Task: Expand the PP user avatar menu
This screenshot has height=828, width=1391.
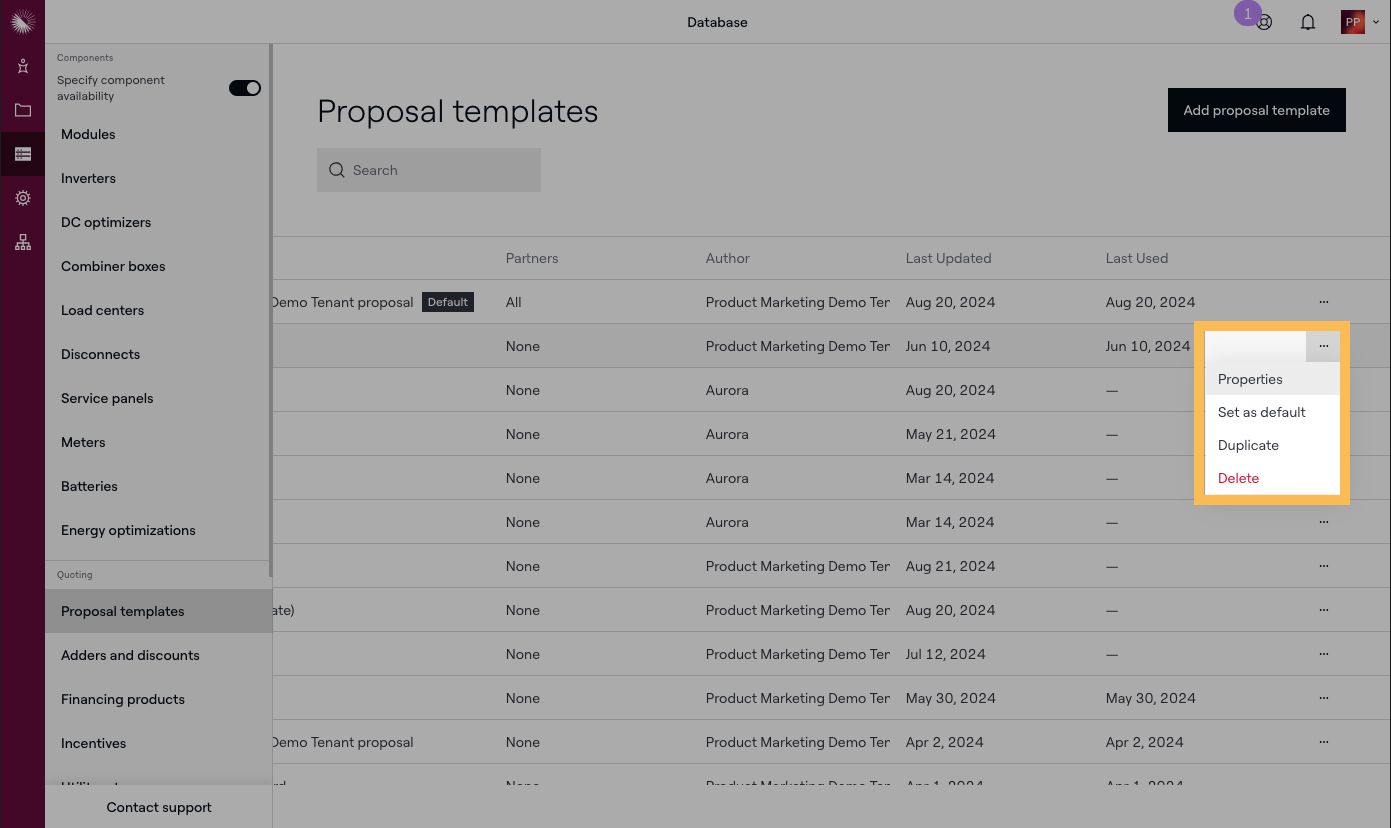Action: [1359, 22]
